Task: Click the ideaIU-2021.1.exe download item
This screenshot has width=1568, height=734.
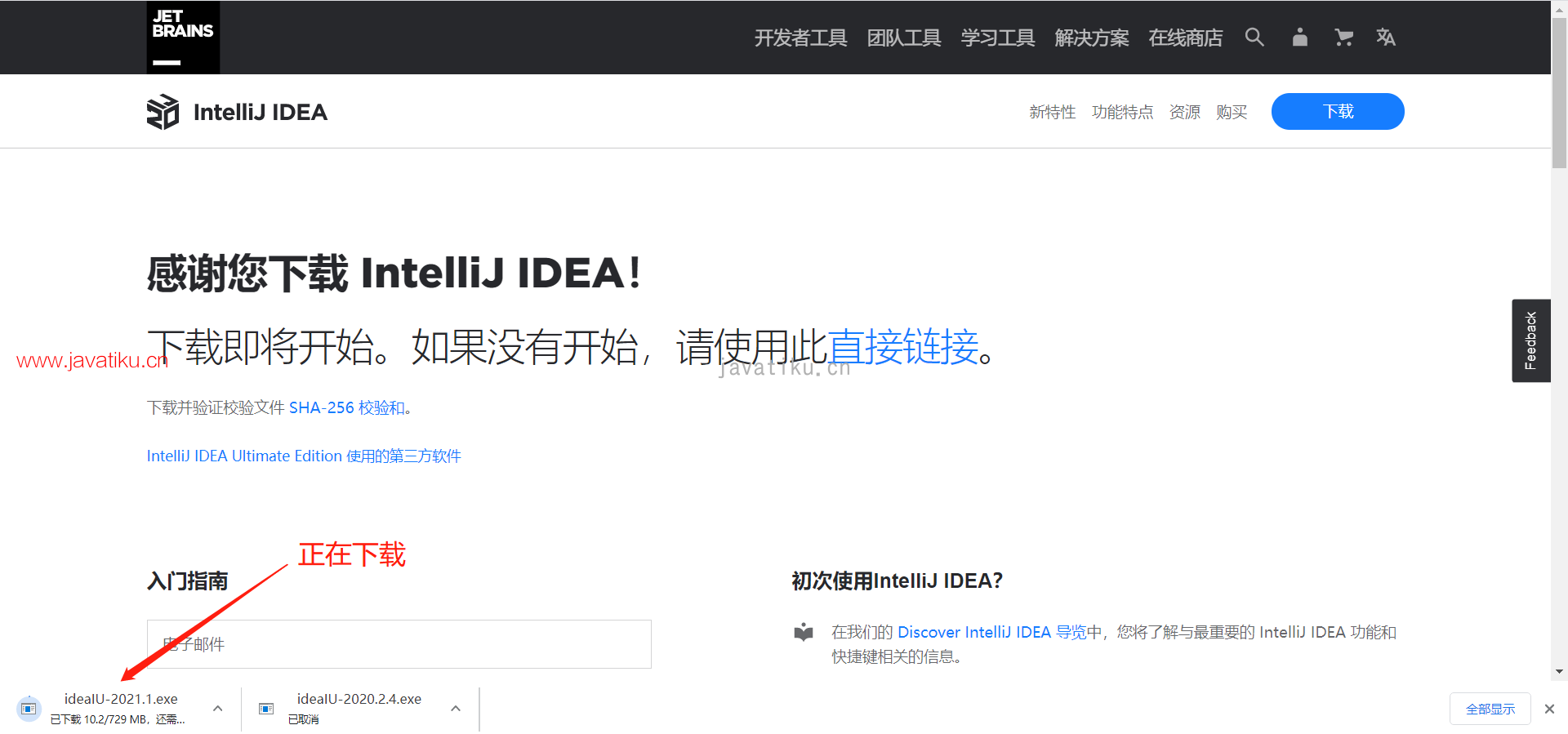Action: point(121,709)
